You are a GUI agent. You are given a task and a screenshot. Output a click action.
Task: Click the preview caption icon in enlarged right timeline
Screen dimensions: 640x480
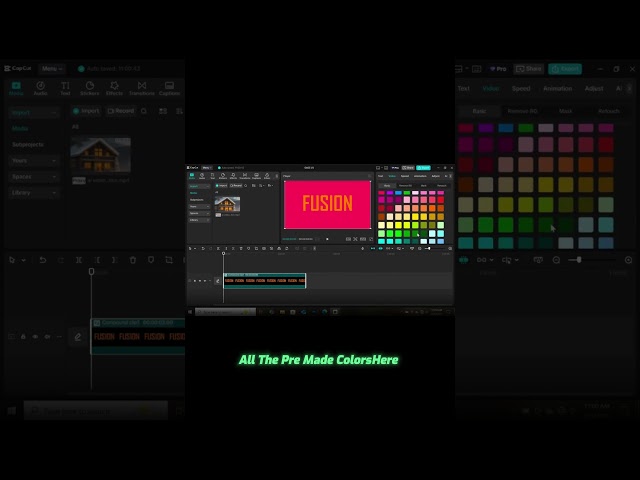[538, 260]
